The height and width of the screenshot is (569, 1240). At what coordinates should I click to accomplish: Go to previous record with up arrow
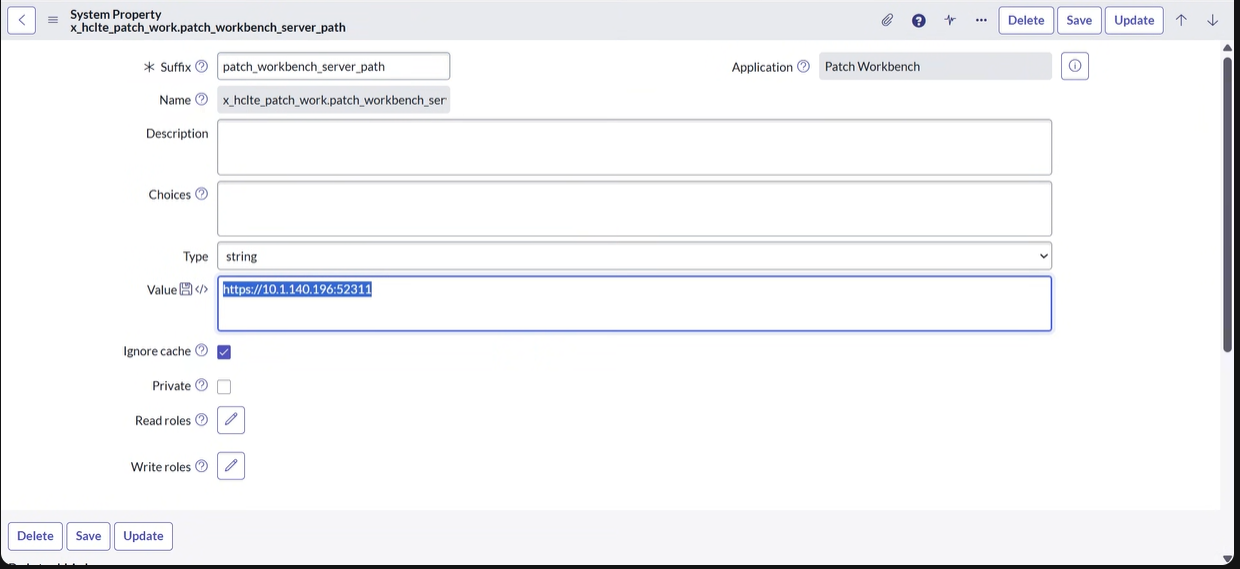1181,20
